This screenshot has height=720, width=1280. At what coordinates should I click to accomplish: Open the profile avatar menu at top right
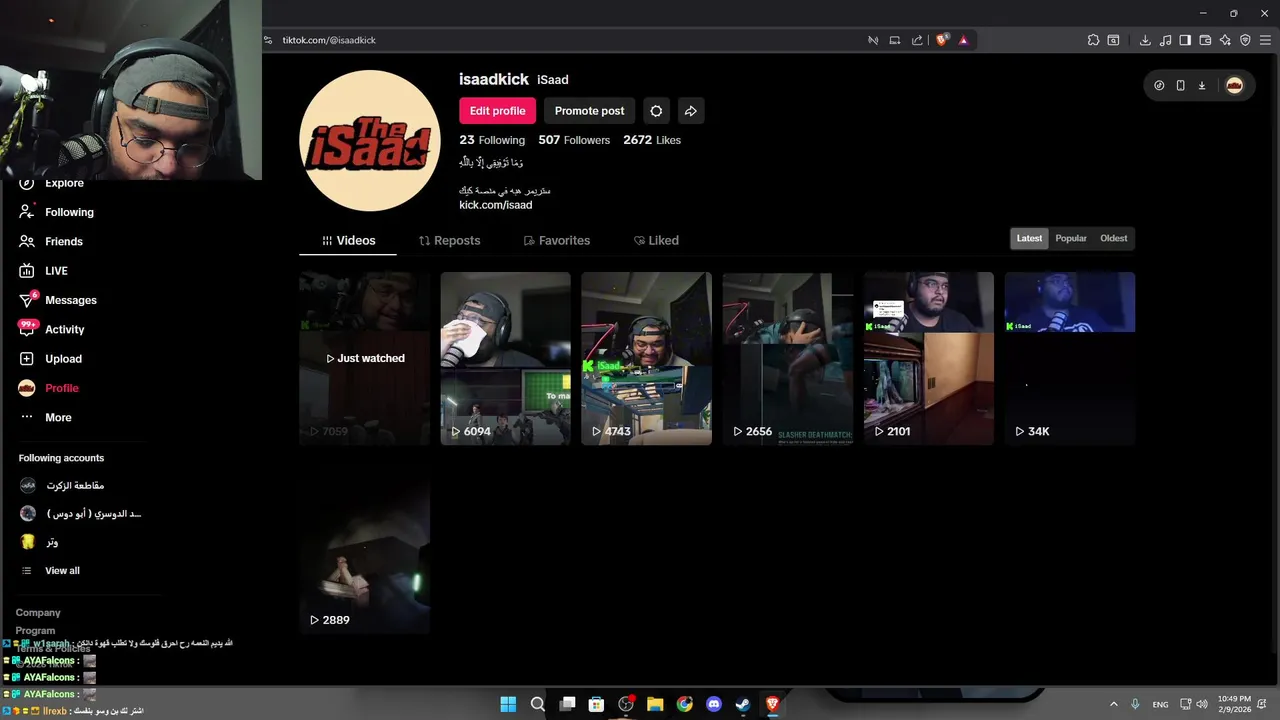[1234, 85]
